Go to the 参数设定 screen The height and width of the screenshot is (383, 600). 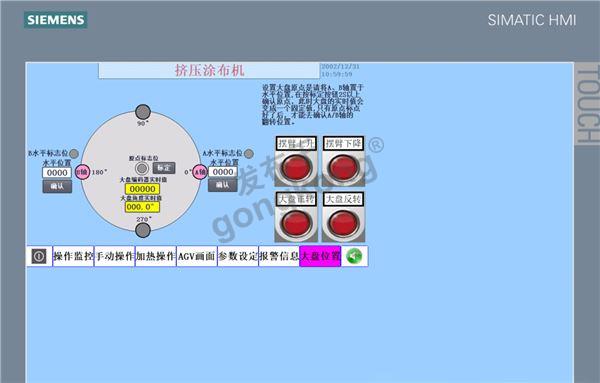(238, 256)
